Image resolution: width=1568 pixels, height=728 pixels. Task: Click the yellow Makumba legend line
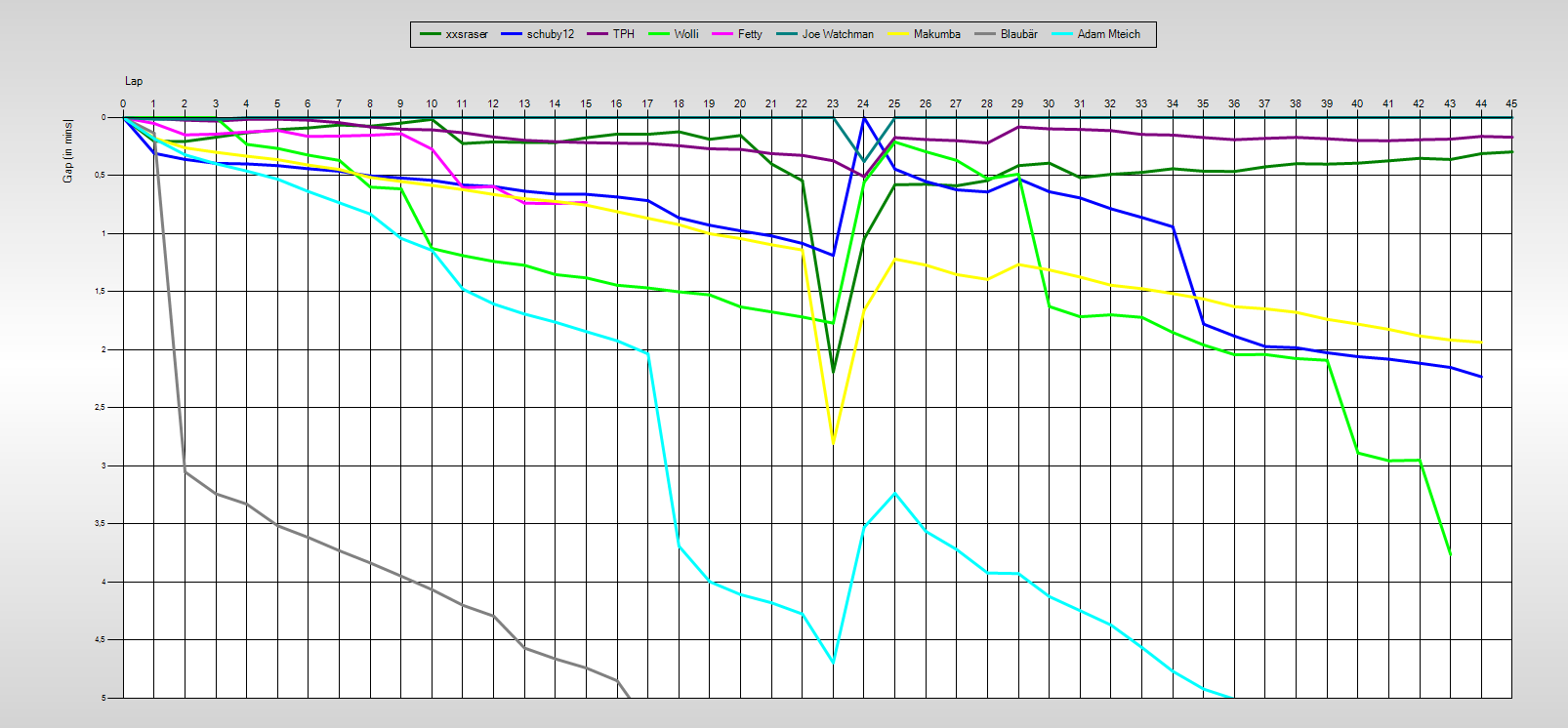(x=898, y=34)
